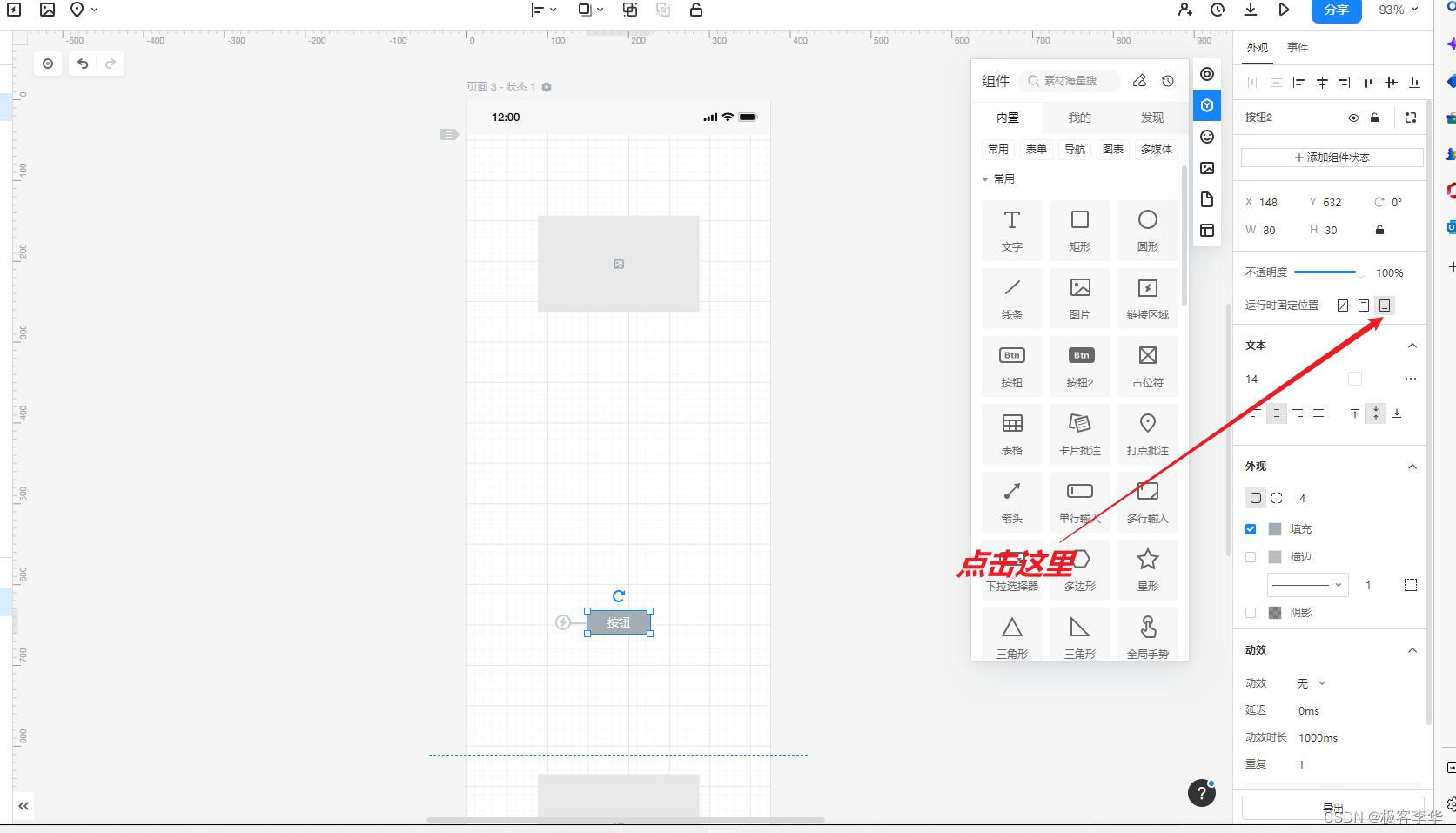1456x833 pixels.
Task: Toggle lock icon beside 按钮2 name
Action: (1375, 118)
